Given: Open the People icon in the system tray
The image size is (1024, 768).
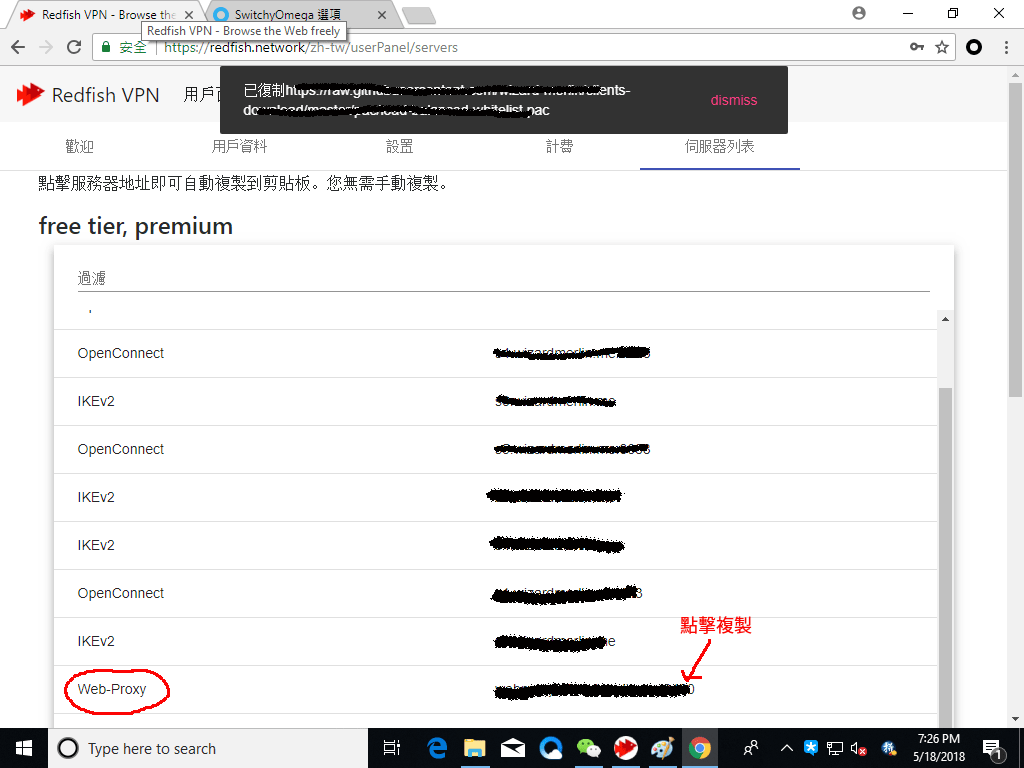Looking at the screenshot, I should coord(752,747).
